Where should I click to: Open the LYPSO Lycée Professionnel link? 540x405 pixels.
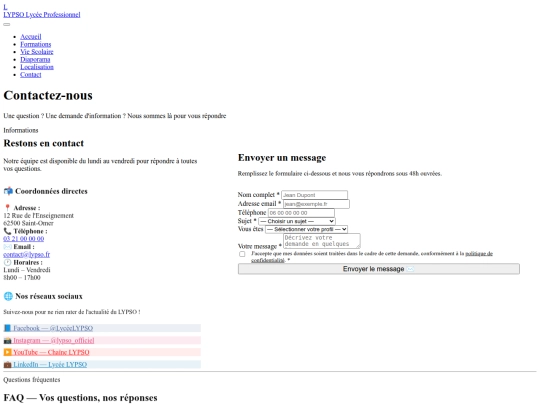(42, 14)
